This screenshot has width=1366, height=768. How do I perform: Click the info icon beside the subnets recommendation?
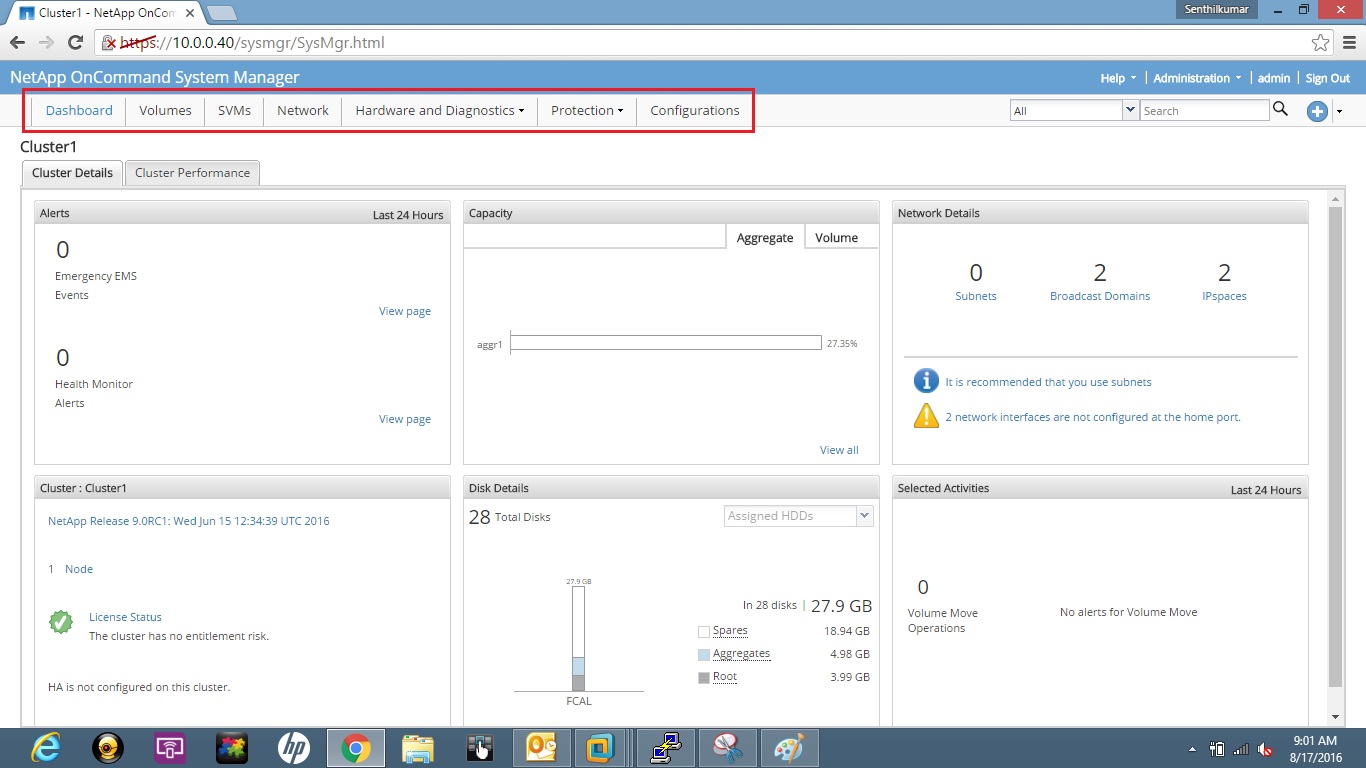(x=925, y=380)
